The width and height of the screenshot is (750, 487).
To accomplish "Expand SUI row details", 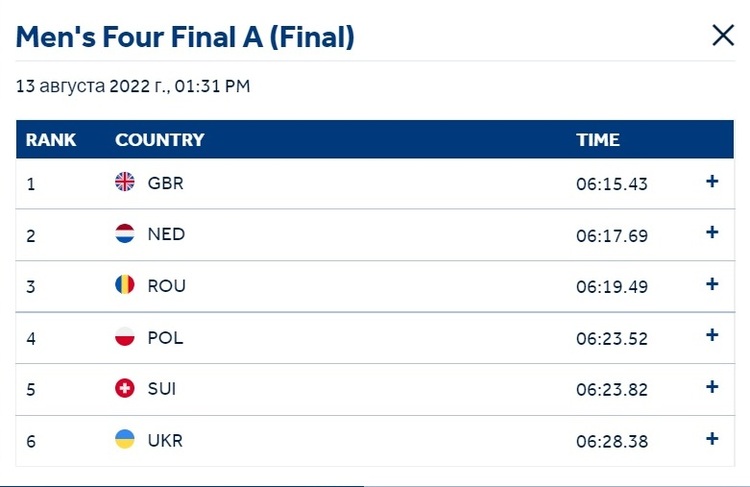I will point(712,387).
